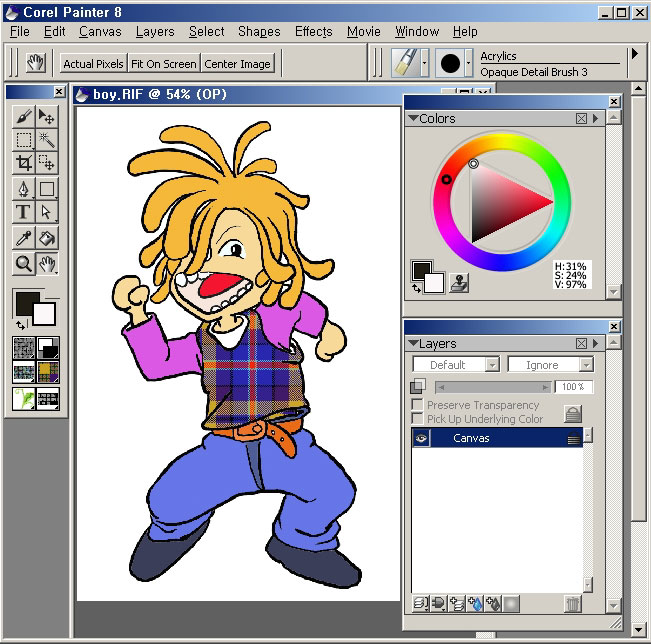Click the Actual Pixels button
This screenshot has width=651, height=644.
[x=93, y=64]
